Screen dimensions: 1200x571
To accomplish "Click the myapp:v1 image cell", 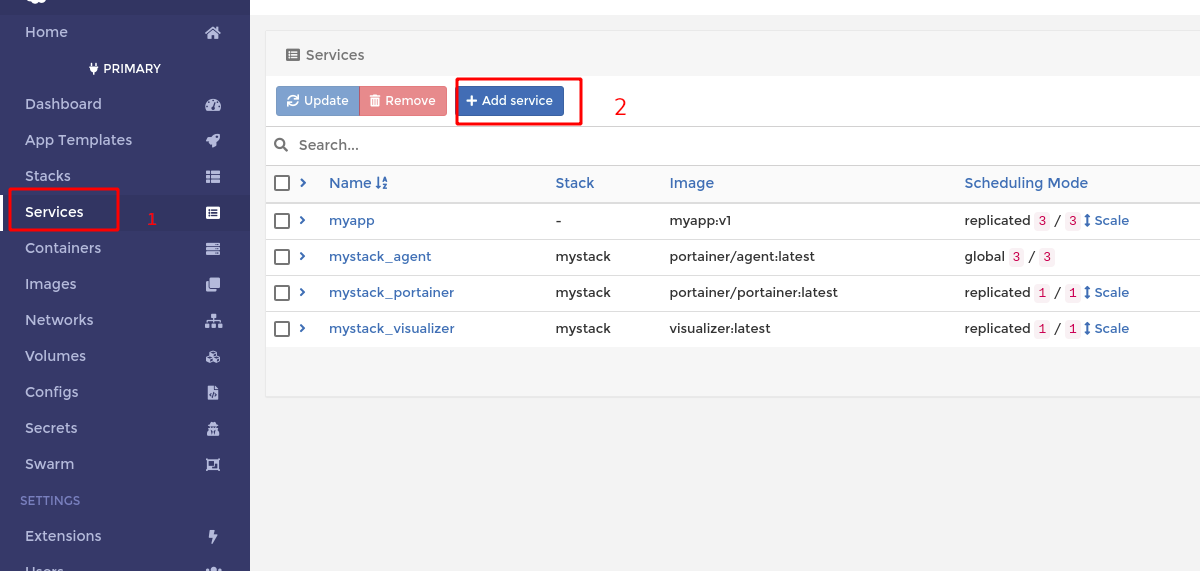I will [x=701, y=220].
